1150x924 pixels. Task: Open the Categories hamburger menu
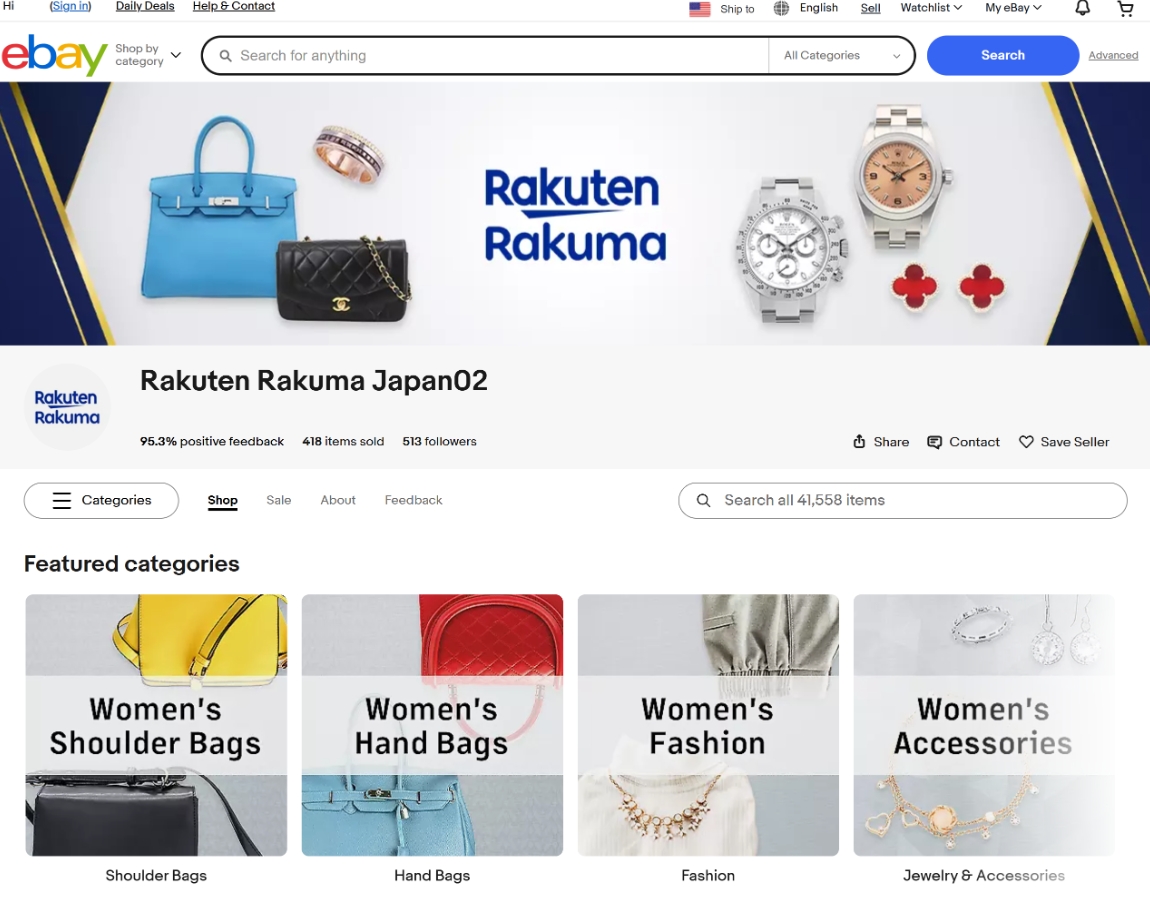click(101, 500)
